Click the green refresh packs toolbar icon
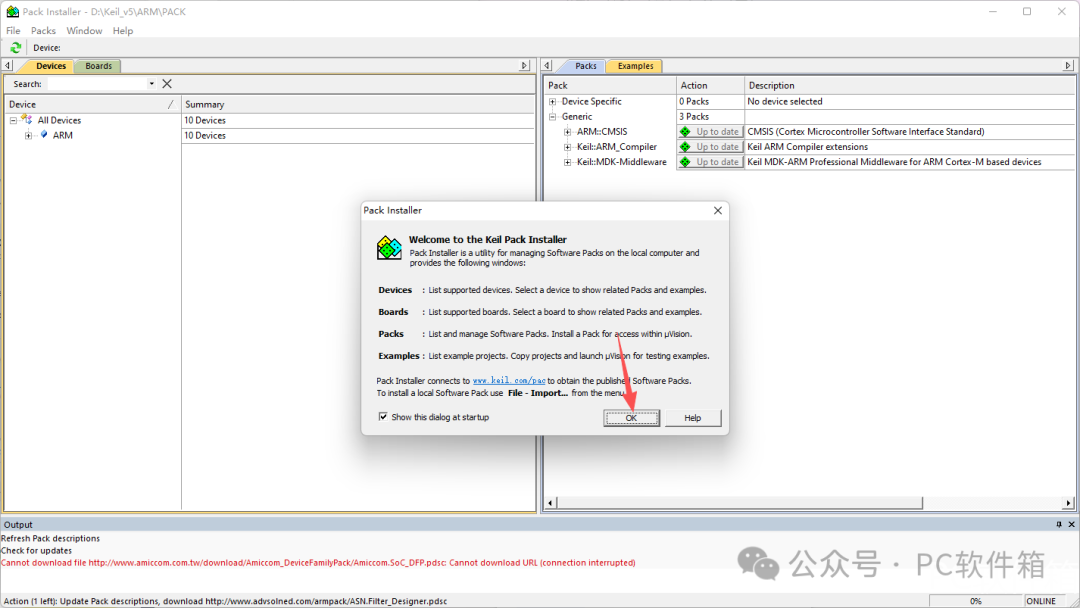The height and width of the screenshot is (608, 1080). [x=15, y=48]
